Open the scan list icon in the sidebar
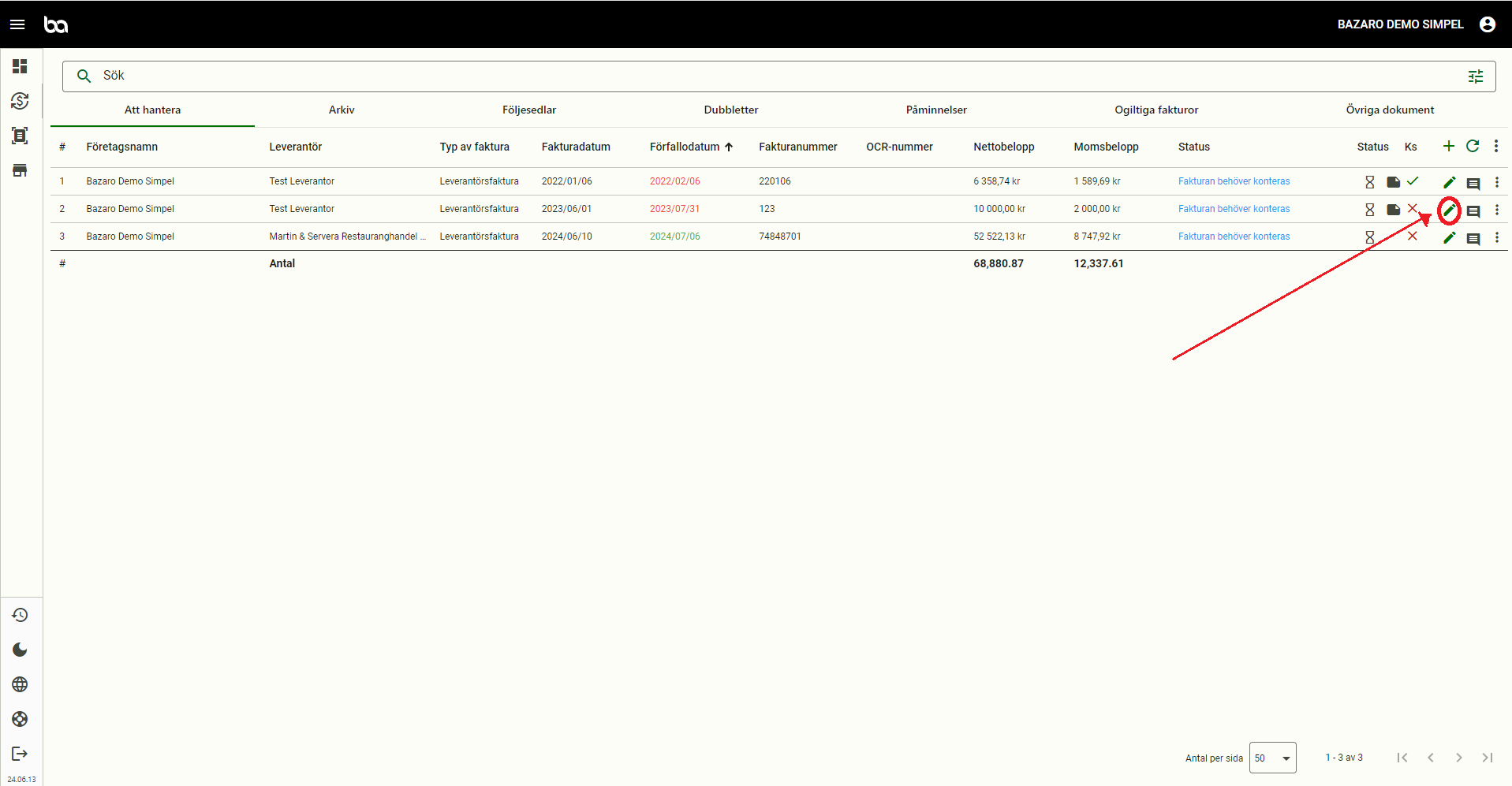Image resolution: width=1512 pixels, height=786 pixels. coord(20,136)
